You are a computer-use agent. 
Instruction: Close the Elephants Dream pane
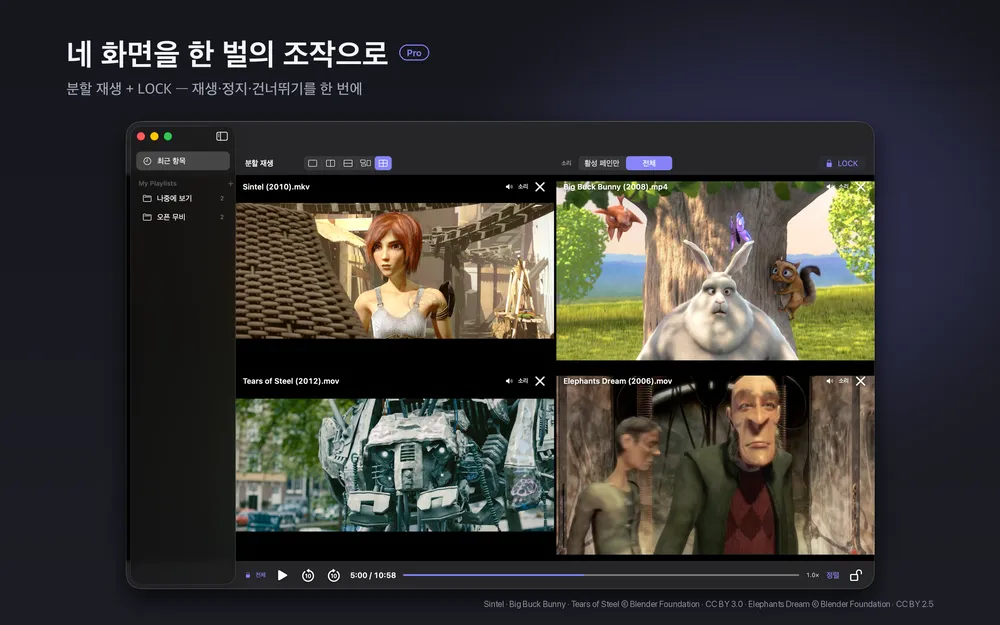point(860,381)
